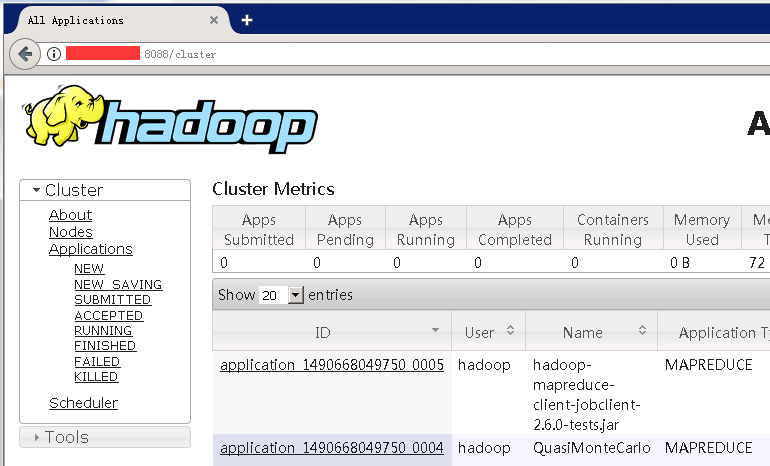Click hadoop user in the 0005 row
Screen dimensions: 770x466
(484, 365)
